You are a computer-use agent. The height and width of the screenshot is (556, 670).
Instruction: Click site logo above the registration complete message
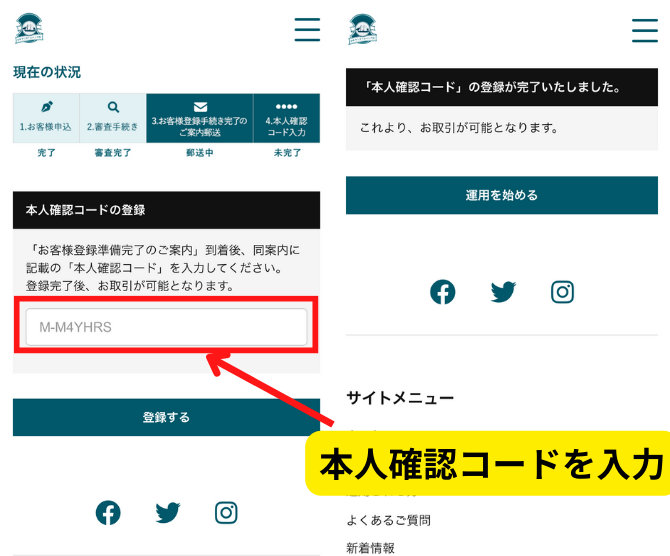pyautogui.click(x=363, y=29)
